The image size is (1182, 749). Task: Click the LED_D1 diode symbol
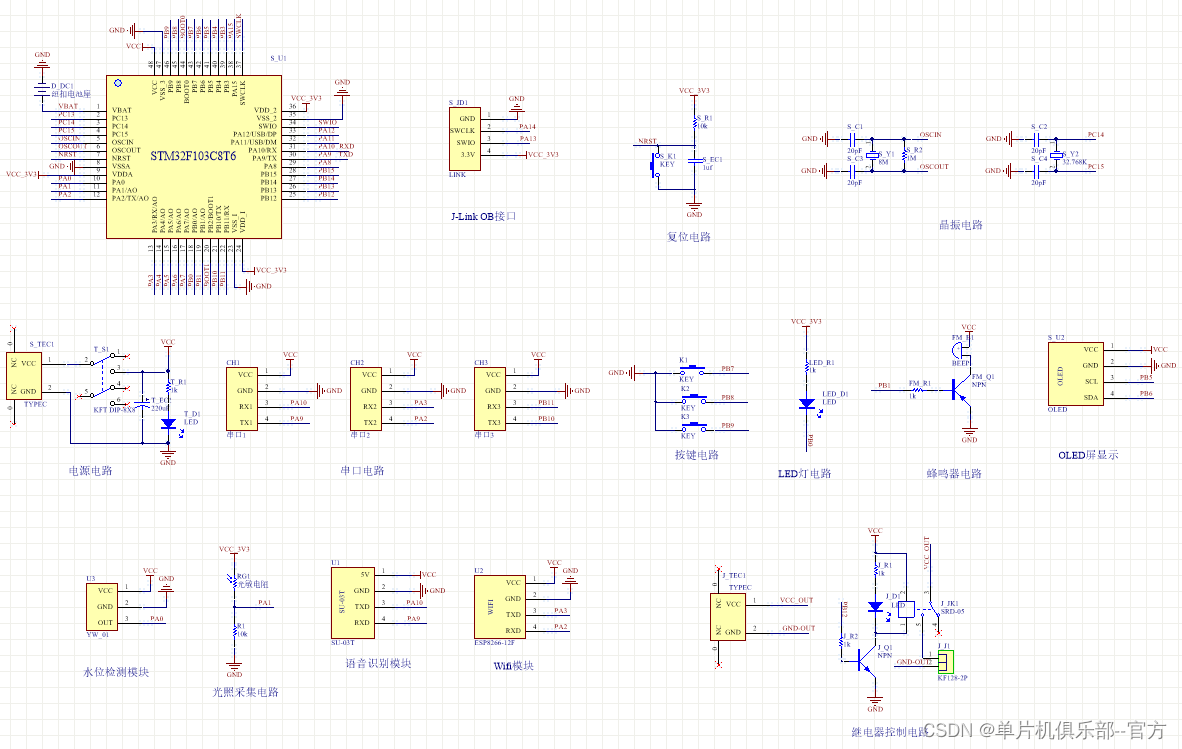[x=807, y=404]
